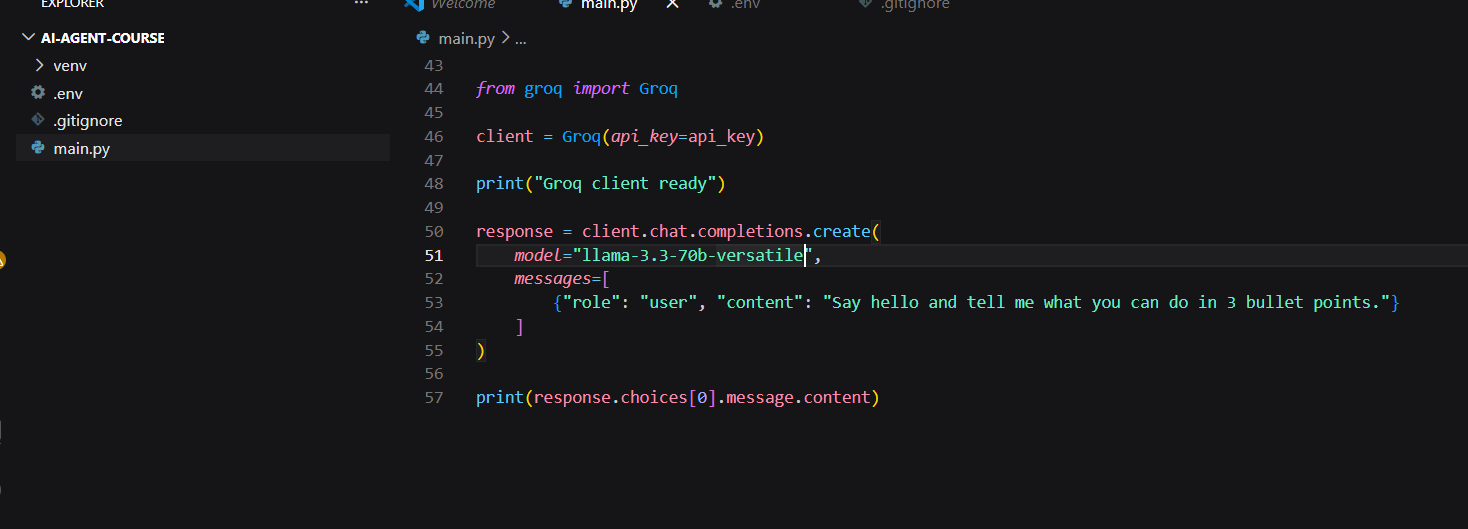The image size is (1468, 529).
Task: Click the 'from' keyword on line 44
Action: click(495, 89)
